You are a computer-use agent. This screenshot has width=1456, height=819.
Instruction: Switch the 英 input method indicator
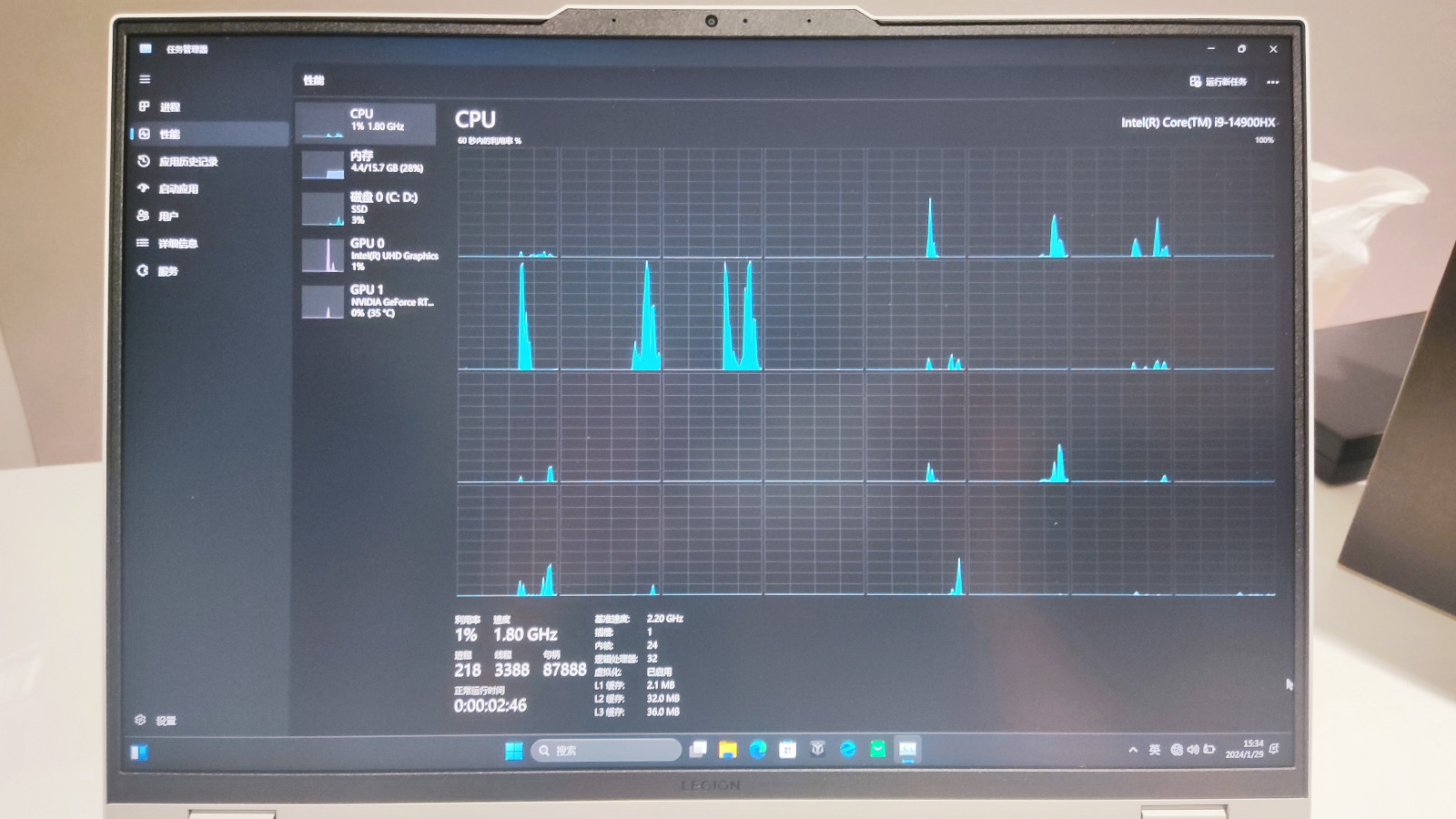tap(1155, 750)
